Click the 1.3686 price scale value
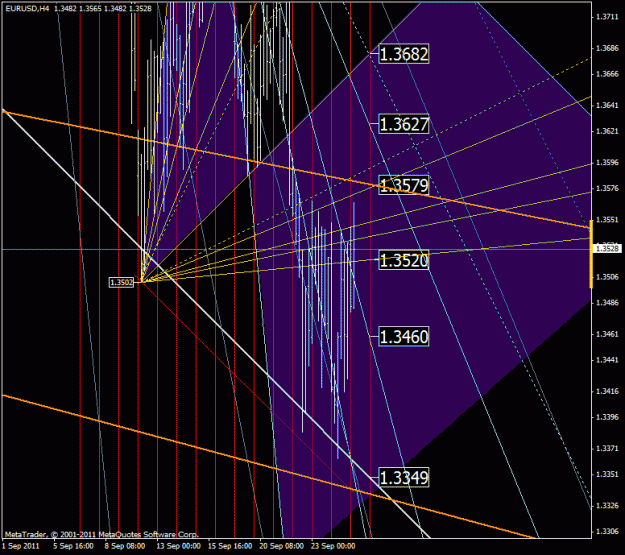625x555 pixels. point(607,48)
